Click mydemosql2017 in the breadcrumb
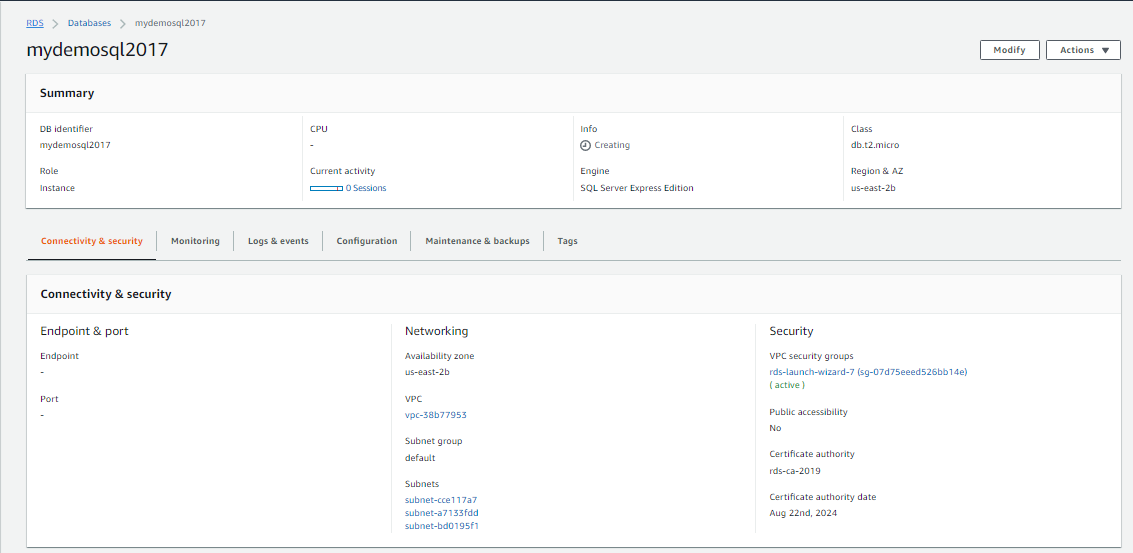This screenshot has height=553, width=1133. click(x=170, y=23)
